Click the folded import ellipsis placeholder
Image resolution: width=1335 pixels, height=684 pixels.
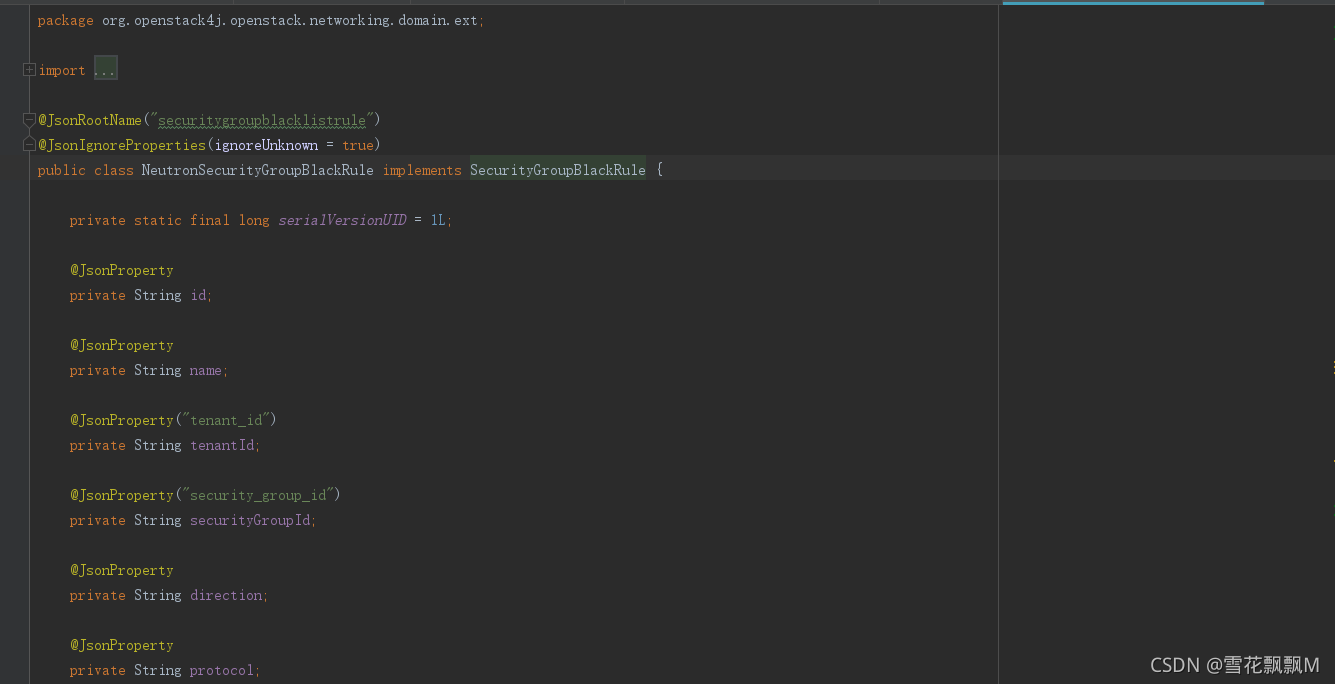tap(105, 70)
